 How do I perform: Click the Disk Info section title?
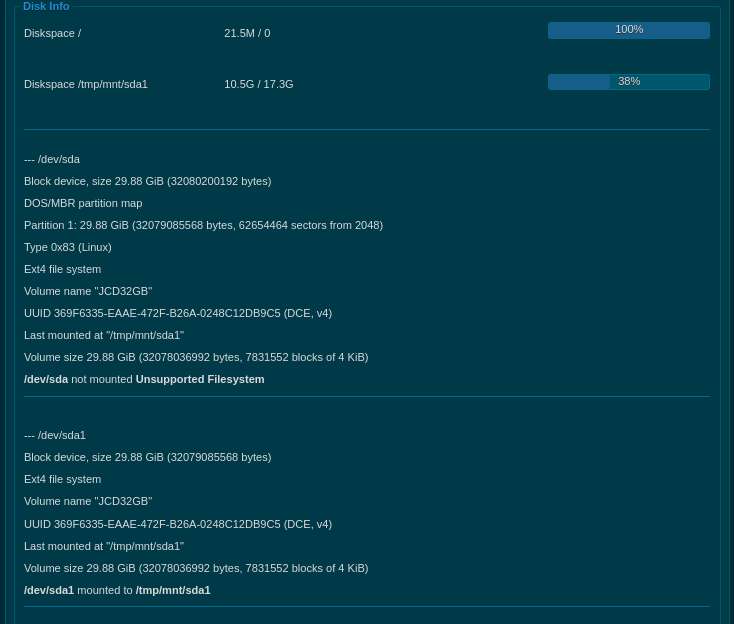(x=46, y=6)
